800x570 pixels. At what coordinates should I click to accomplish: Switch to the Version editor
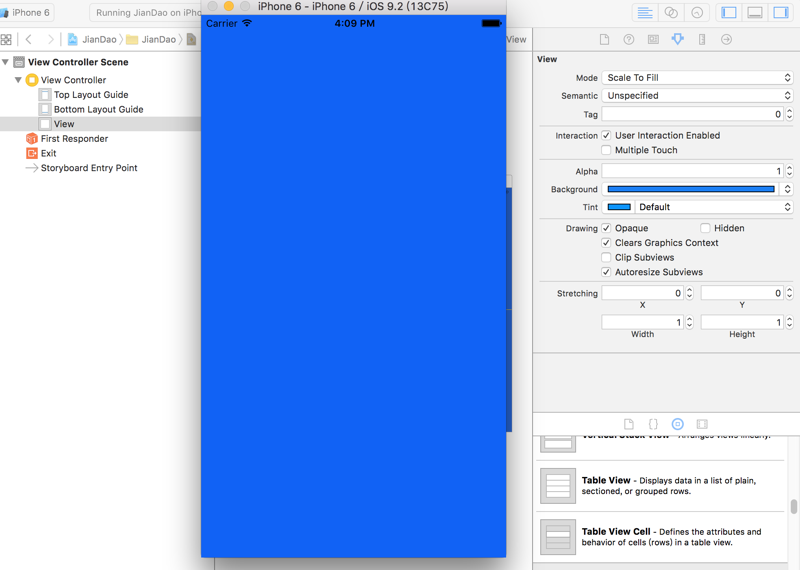coord(697,13)
